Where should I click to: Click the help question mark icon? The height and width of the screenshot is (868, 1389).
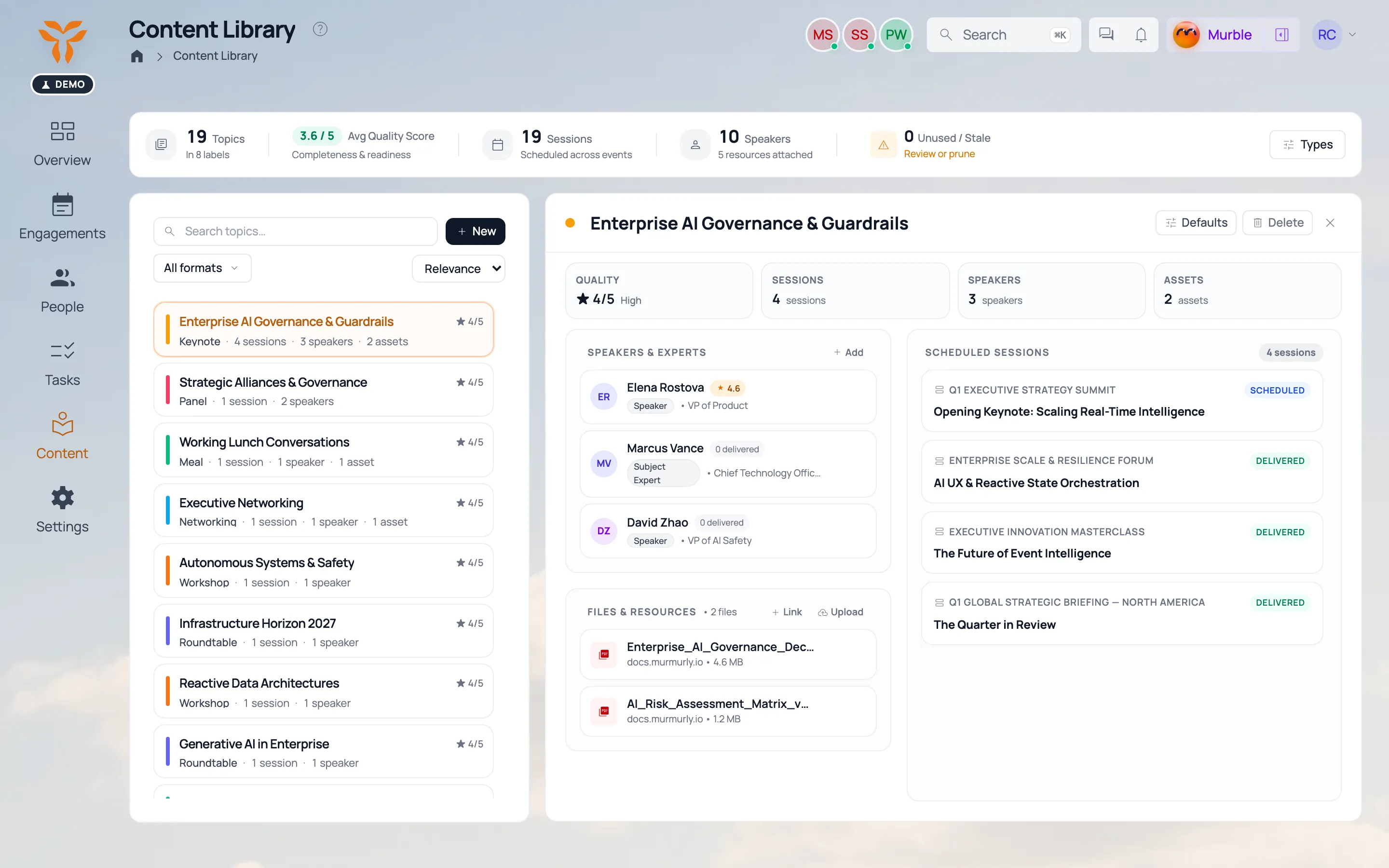click(x=320, y=29)
